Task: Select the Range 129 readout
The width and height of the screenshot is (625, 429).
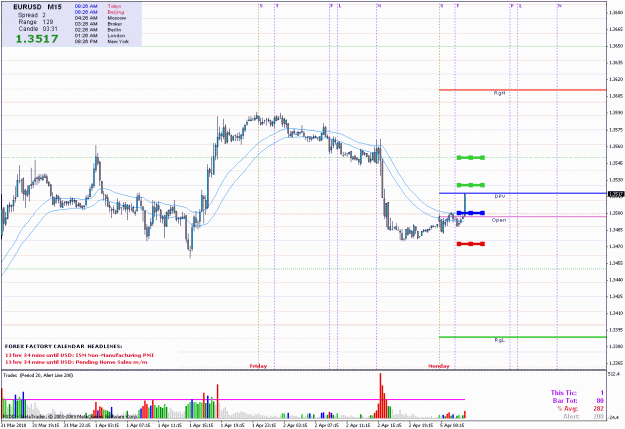Action: pyautogui.click(x=35, y=22)
